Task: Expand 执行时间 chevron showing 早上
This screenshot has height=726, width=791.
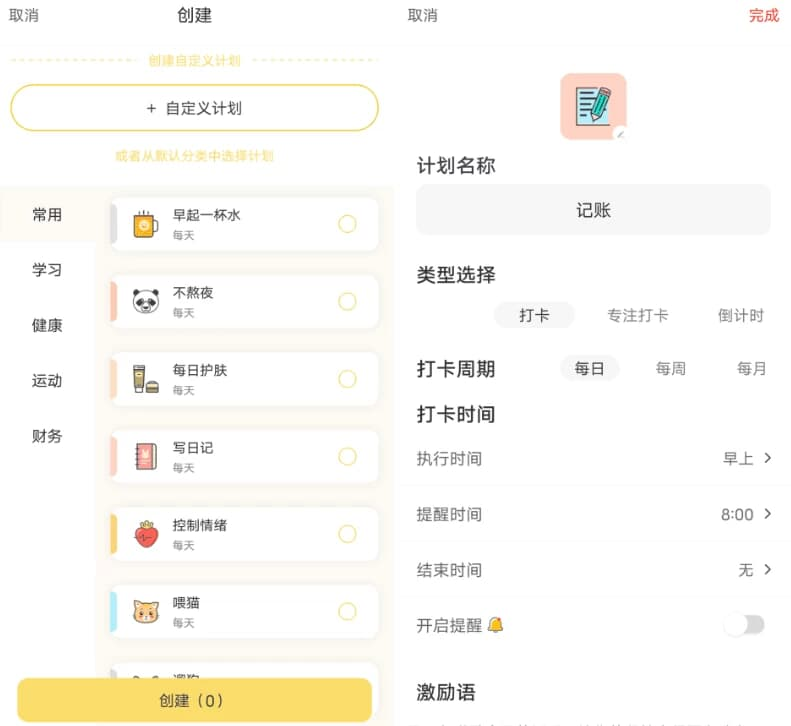Action: pos(767,458)
